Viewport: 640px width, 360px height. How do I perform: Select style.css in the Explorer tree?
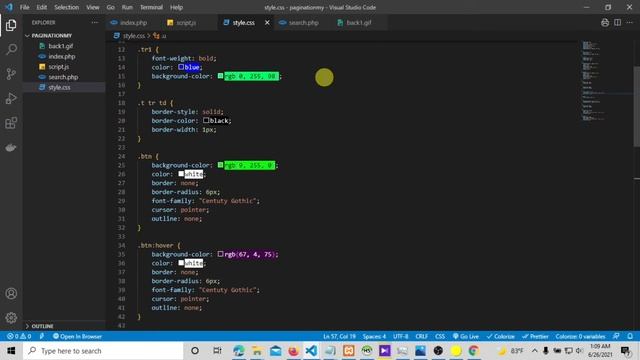[x=59, y=87]
